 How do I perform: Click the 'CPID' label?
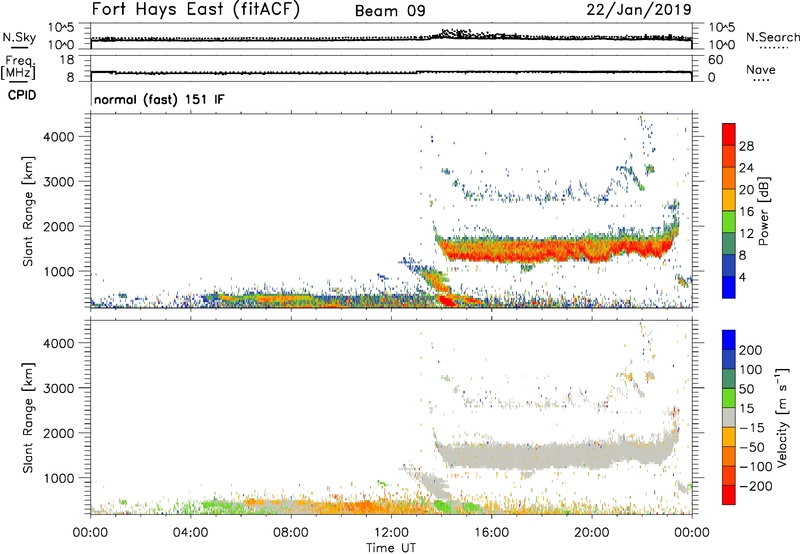[x=22, y=95]
